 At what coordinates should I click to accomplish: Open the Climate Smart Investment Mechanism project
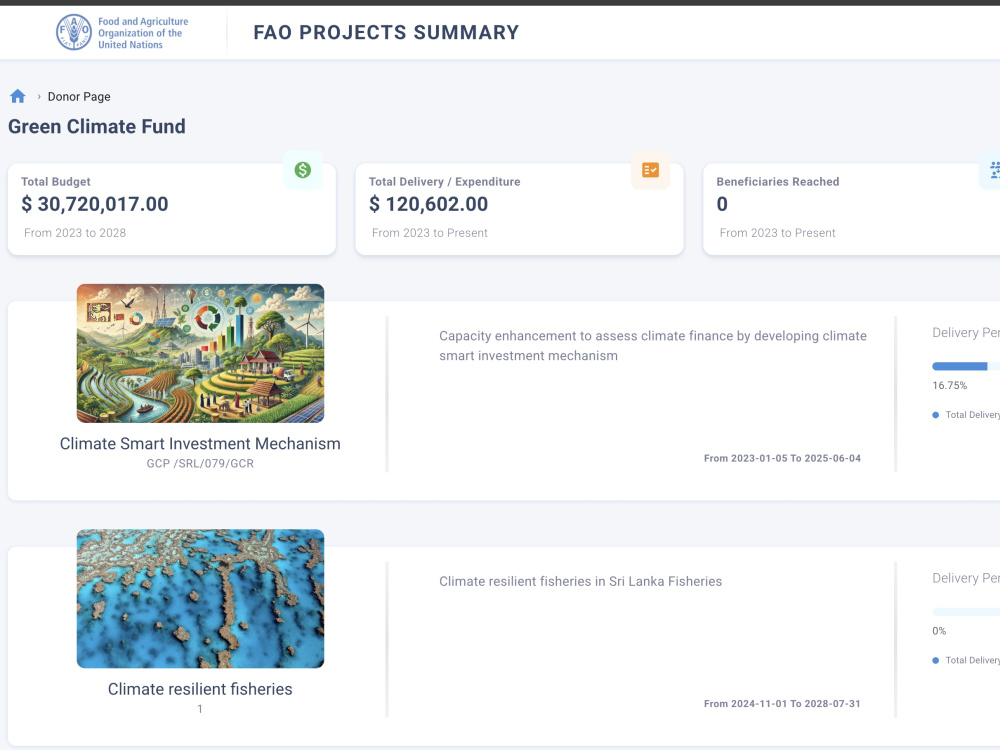coord(200,444)
